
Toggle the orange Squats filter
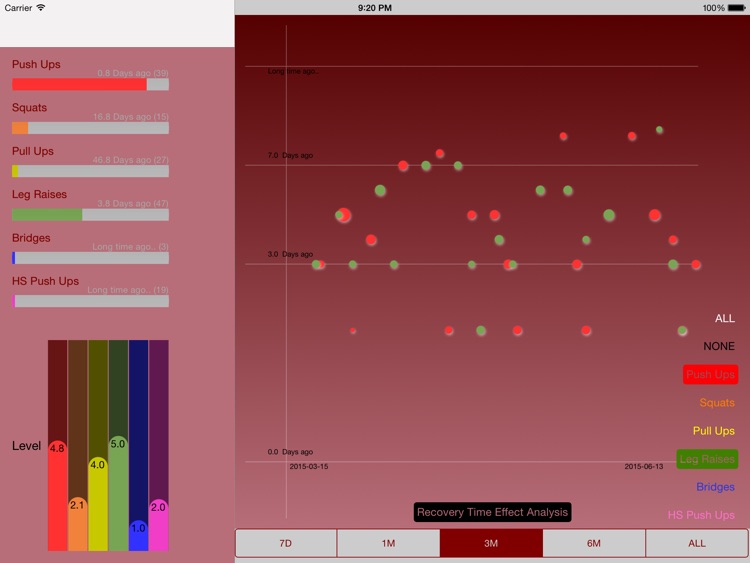pos(717,403)
